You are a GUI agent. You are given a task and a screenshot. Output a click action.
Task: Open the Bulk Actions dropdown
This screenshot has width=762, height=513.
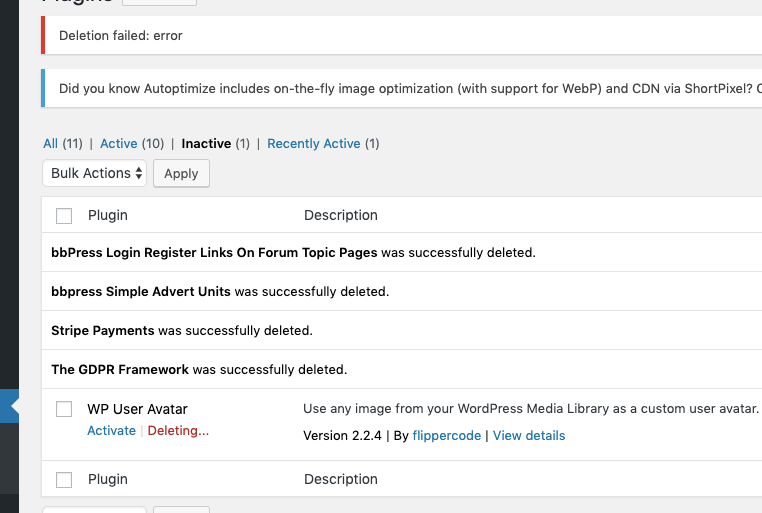tap(95, 173)
